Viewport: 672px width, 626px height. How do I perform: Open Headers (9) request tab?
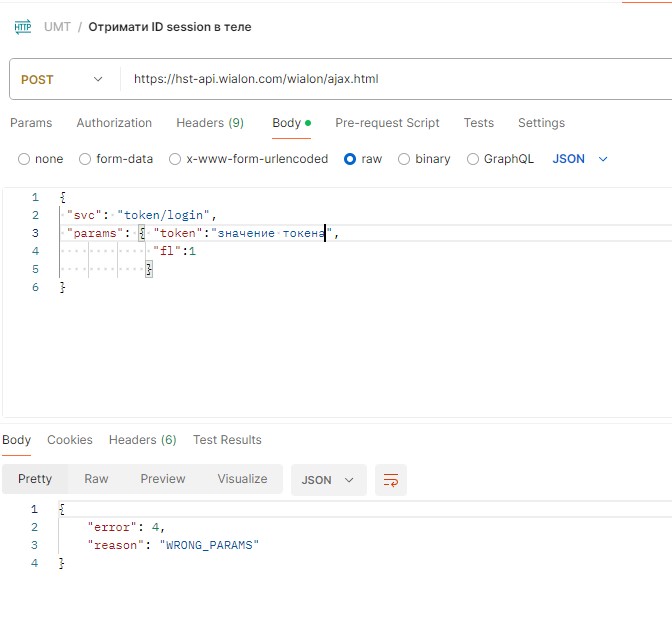[210, 123]
